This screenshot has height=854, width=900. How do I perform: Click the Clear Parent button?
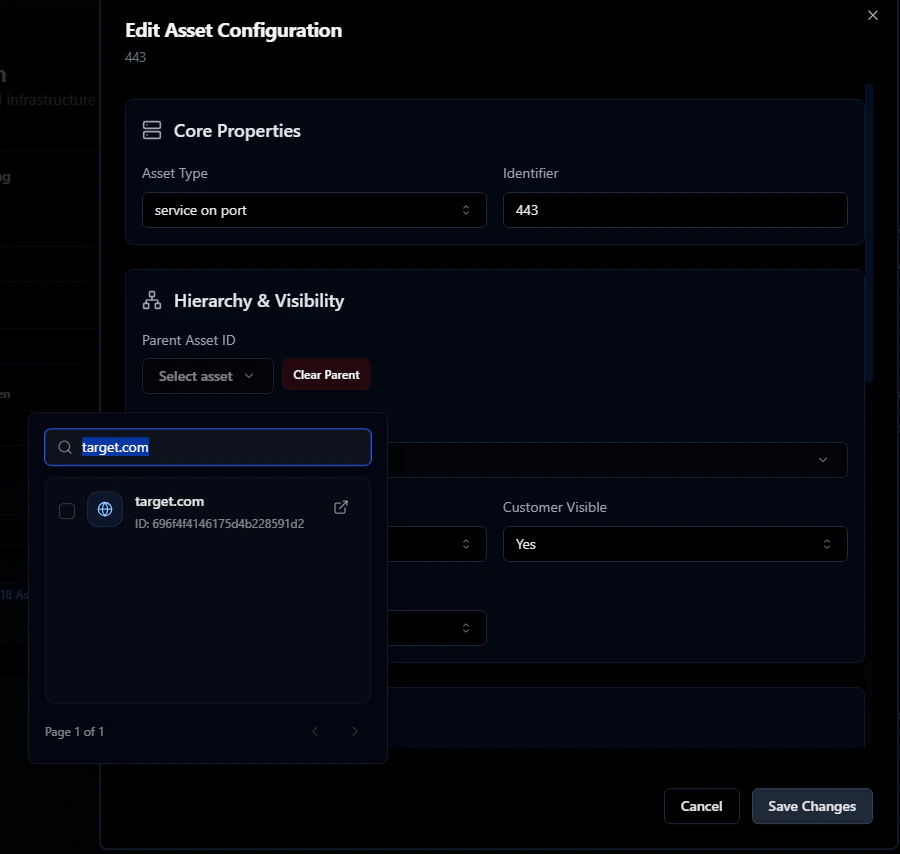pyautogui.click(x=326, y=374)
